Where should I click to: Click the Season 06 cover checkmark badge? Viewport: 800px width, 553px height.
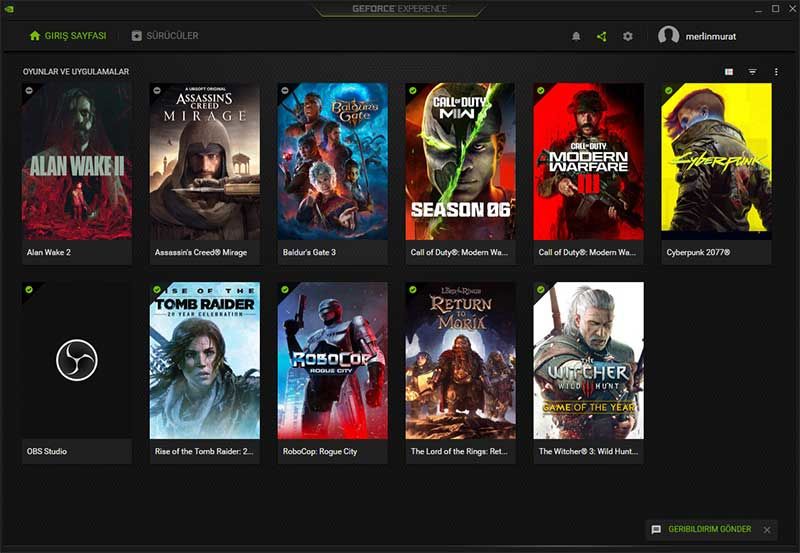[x=413, y=90]
